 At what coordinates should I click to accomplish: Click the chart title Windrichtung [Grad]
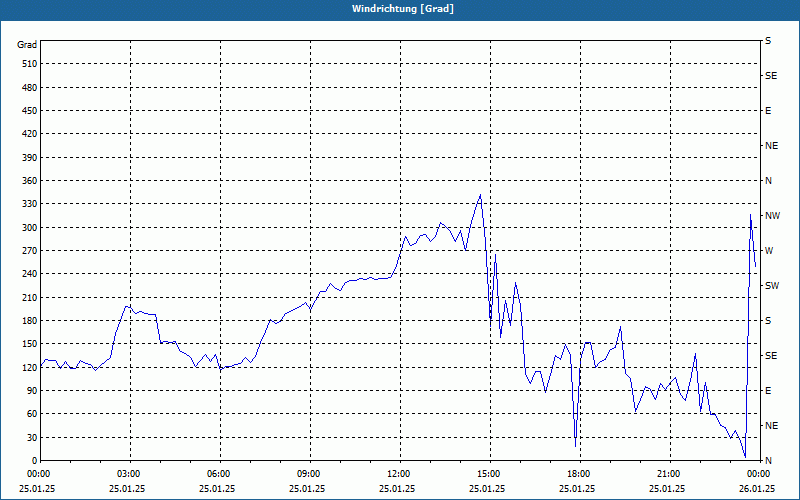coord(403,9)
